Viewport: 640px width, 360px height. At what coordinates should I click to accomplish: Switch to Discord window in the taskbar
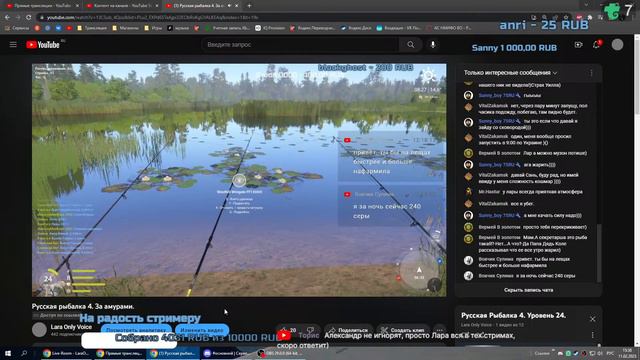227,353
